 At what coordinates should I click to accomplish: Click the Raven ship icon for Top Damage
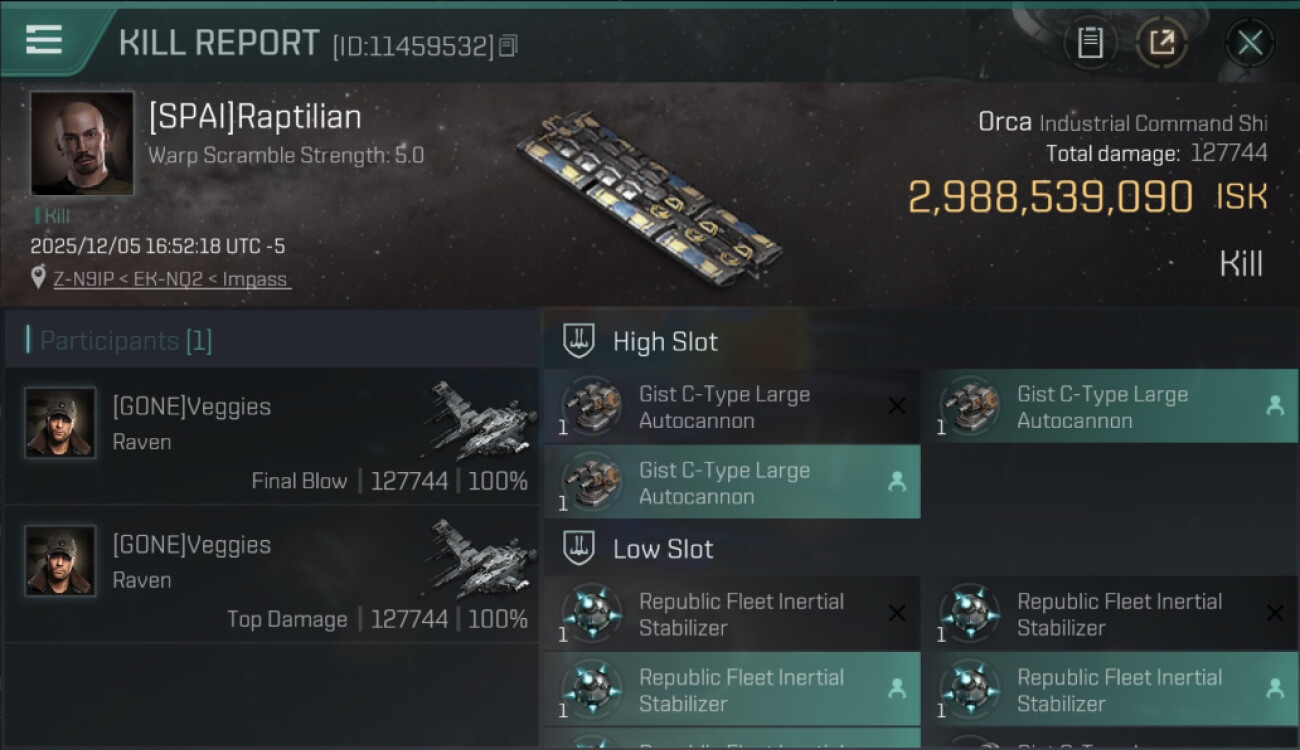click(483, 556)
